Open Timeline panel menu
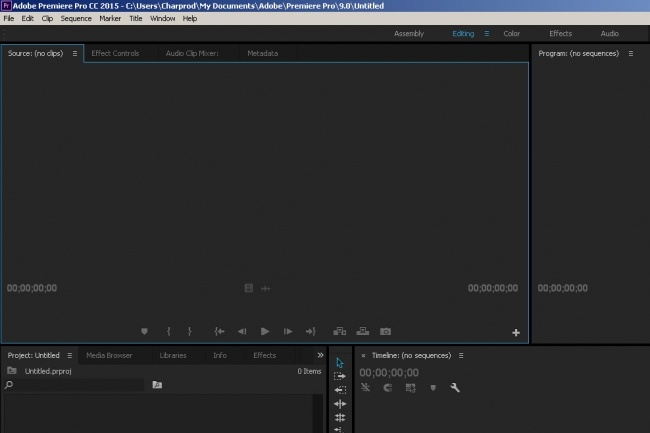Viewport: 650px width, 433px height. pyautogui.click(x=461, y=356)
